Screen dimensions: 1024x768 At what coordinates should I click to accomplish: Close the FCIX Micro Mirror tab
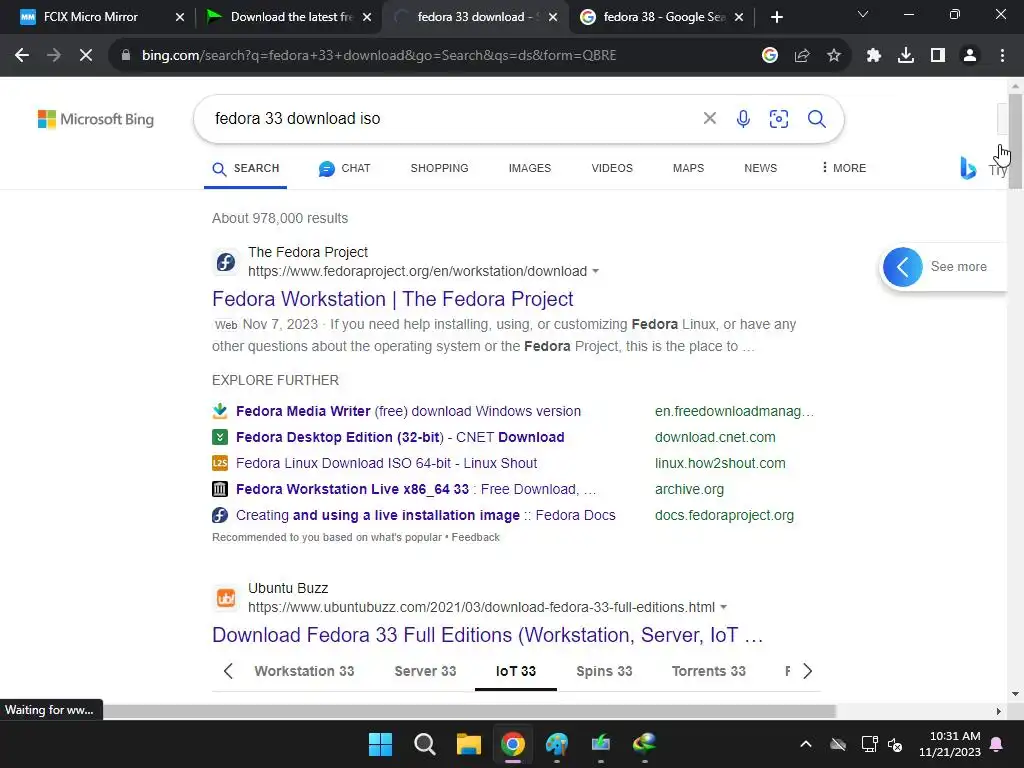tap(180, 17)
